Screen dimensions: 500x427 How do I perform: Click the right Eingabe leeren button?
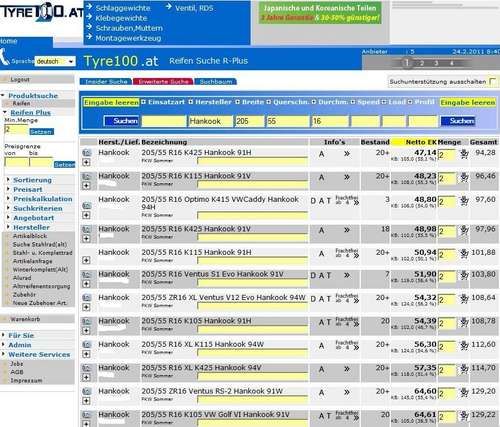pos(468,103)
